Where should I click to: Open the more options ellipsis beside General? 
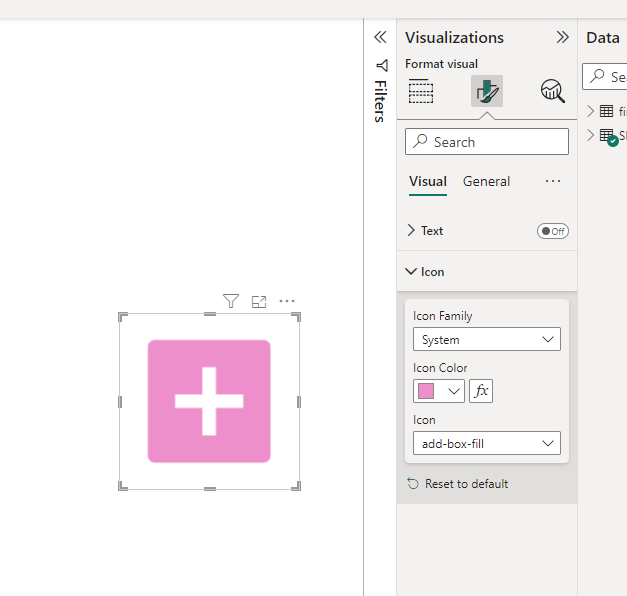(553, 181)
